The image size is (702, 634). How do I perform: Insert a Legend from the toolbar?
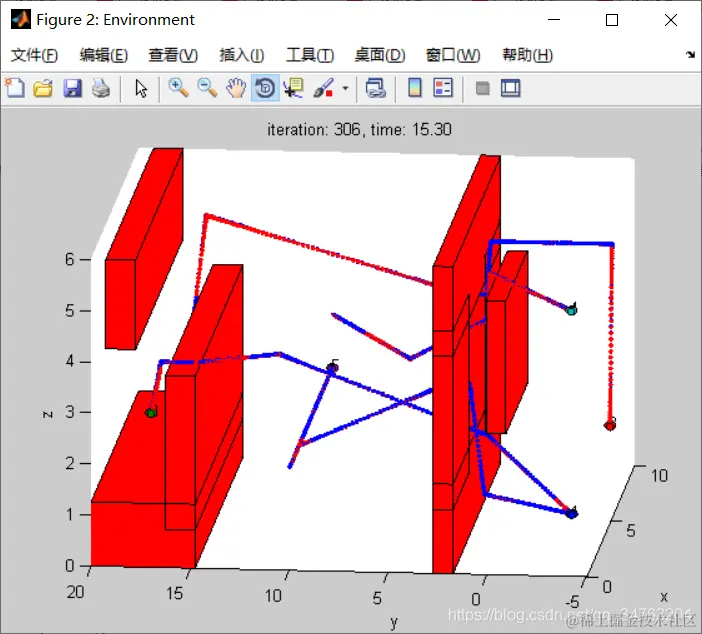[443, 88]
